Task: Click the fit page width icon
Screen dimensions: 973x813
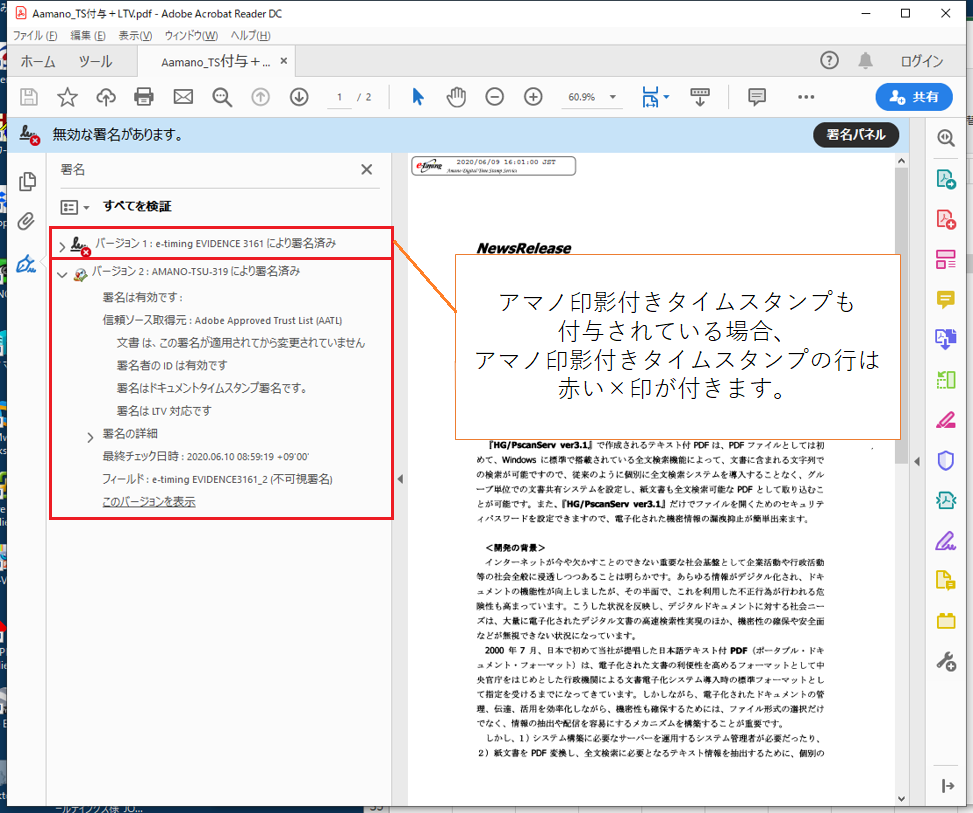Action: 650,97
